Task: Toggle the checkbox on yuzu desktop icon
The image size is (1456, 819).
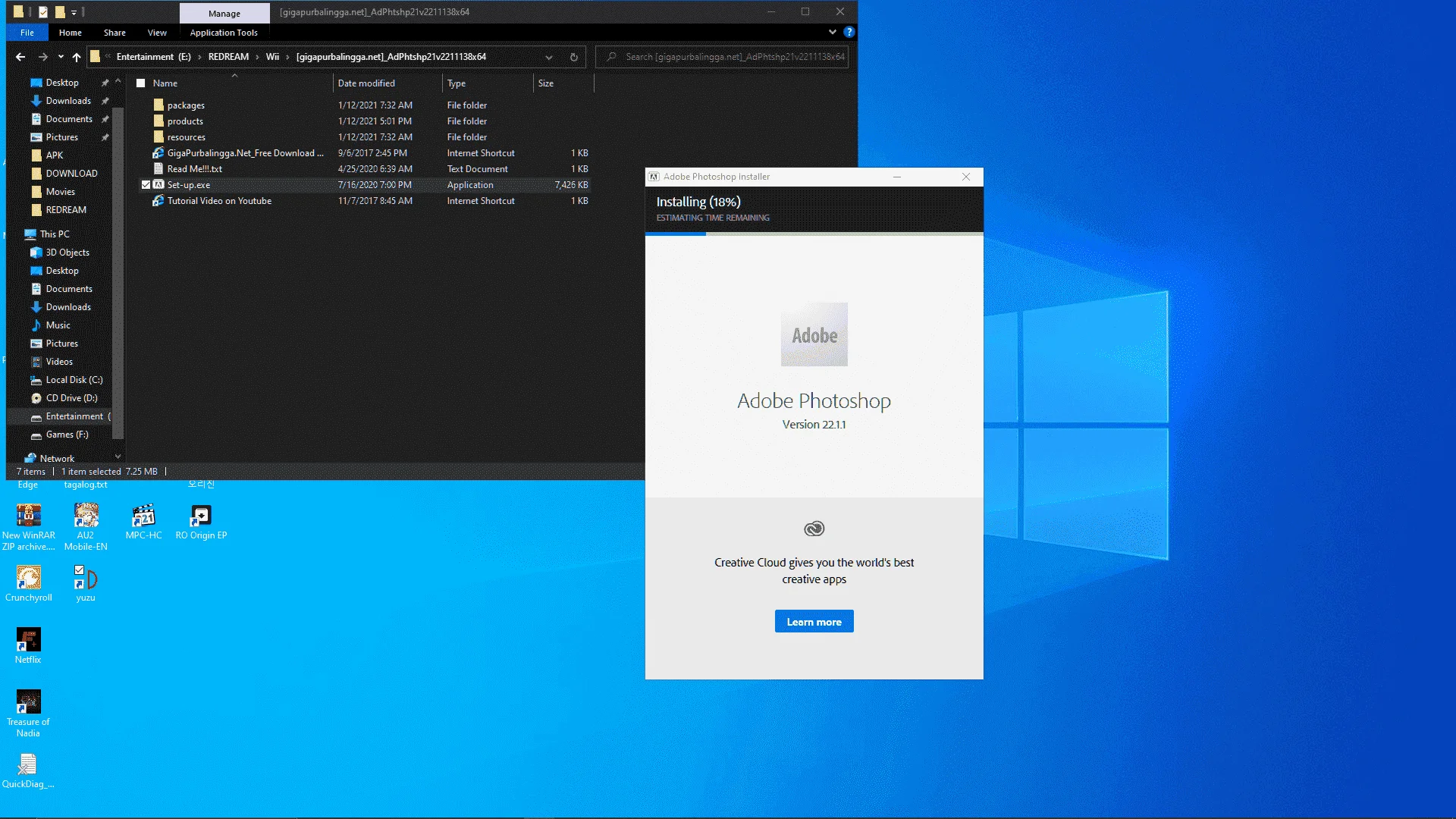Action: click(79, 570)
